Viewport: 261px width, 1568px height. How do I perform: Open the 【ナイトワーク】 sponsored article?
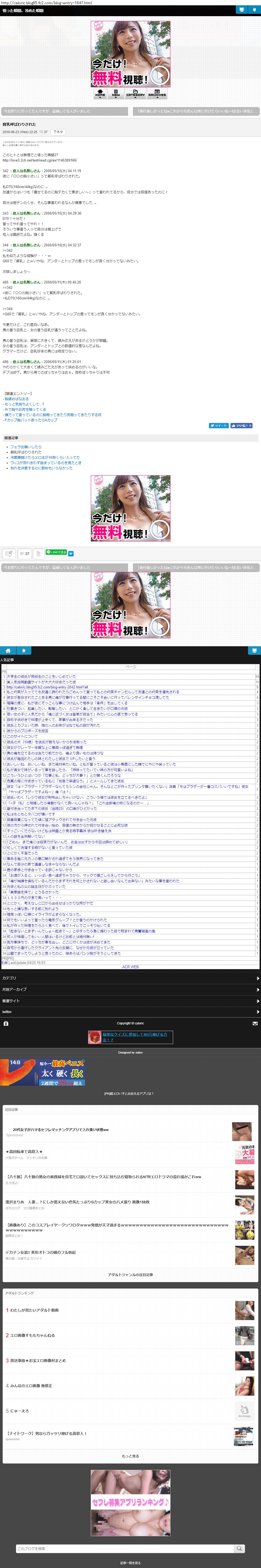click(x=46, y=1434)
